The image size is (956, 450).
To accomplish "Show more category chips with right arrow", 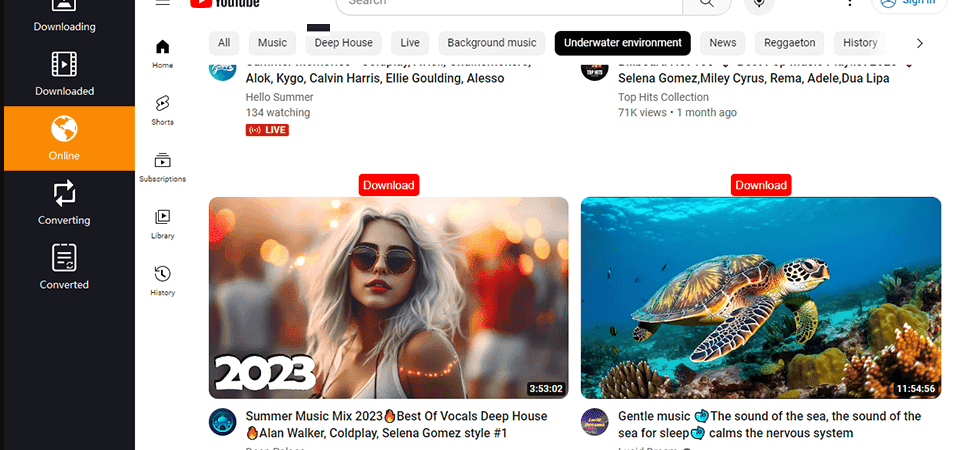I will click(x=920, y=43).
